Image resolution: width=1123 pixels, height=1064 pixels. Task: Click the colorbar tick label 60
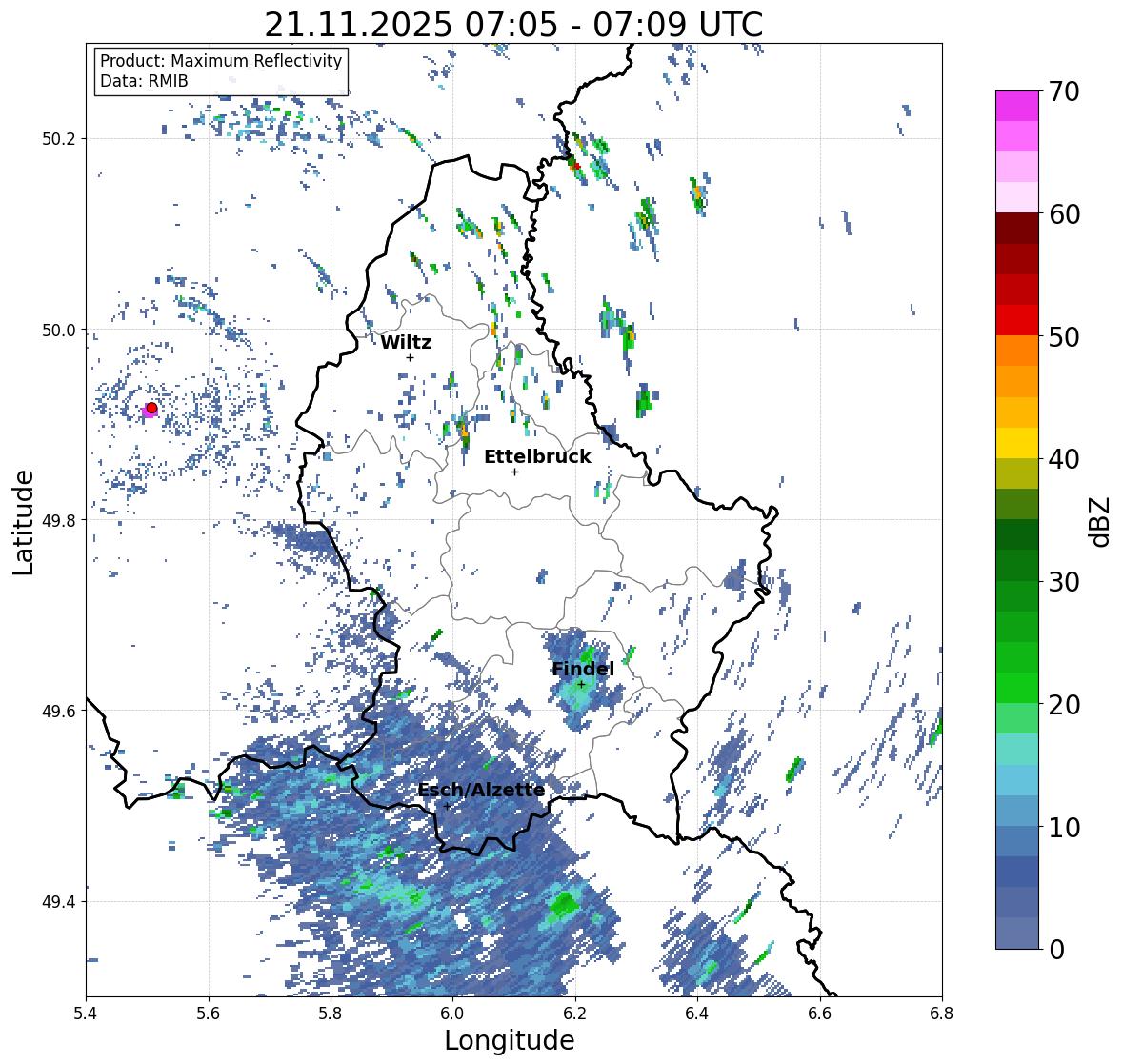1064,214
